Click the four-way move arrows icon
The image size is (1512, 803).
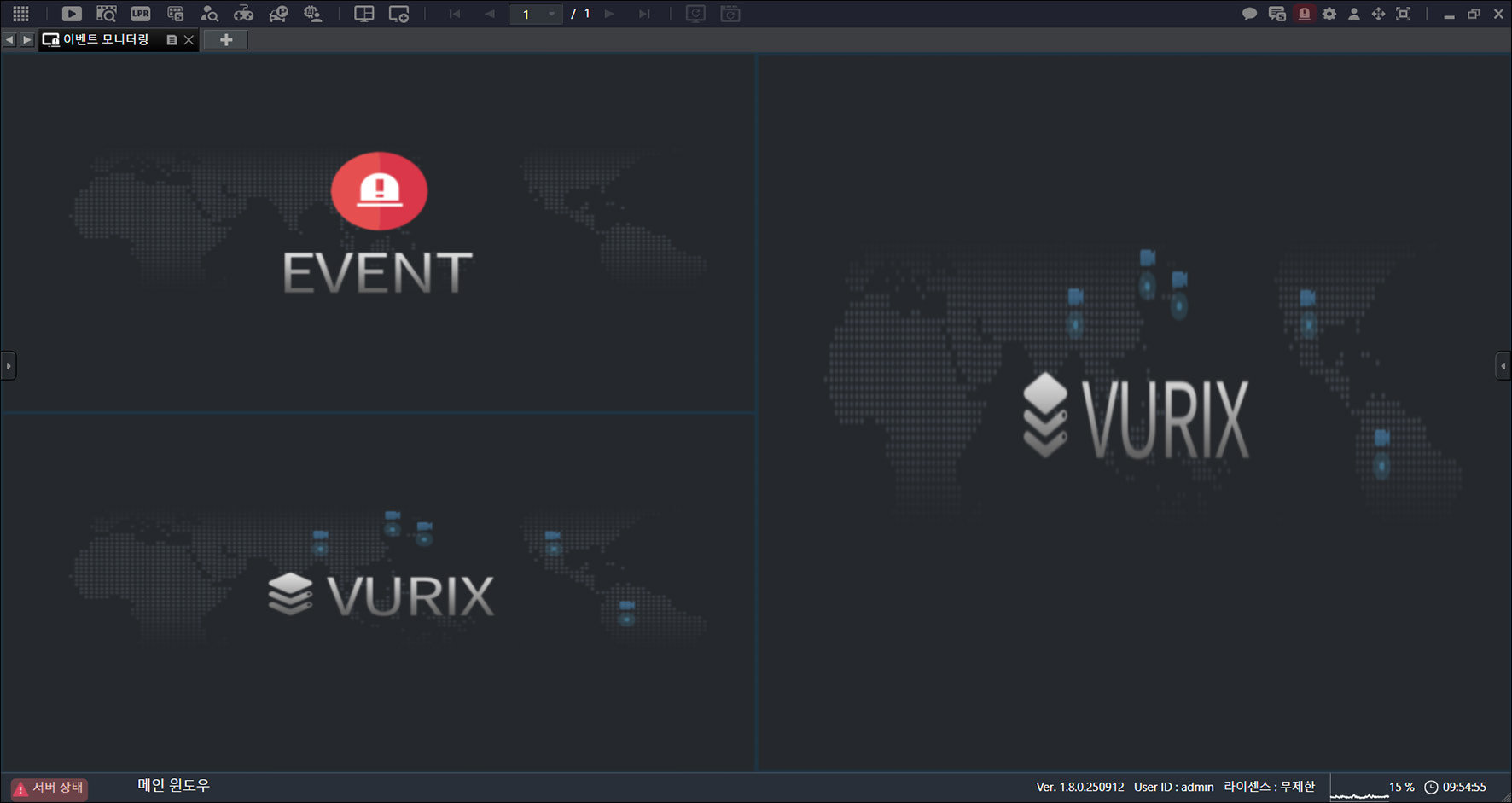coord(1378,14)
